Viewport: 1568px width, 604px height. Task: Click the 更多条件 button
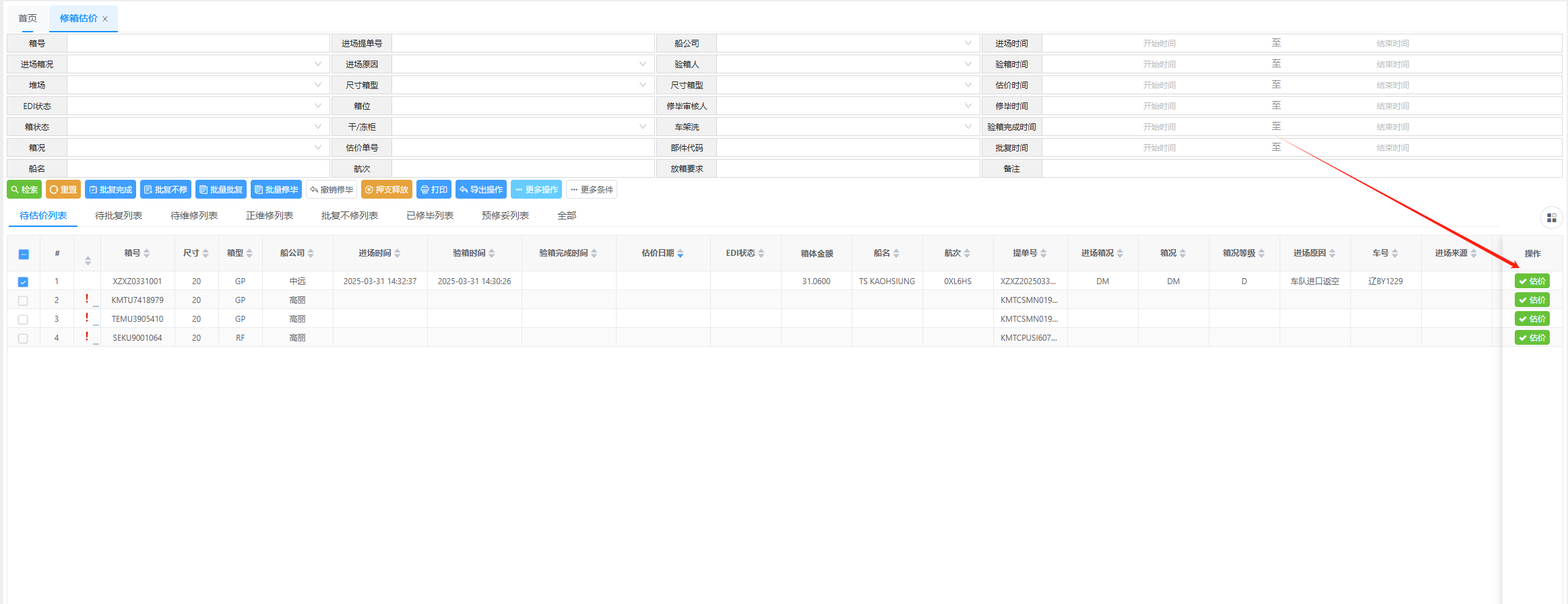(592, 190)
